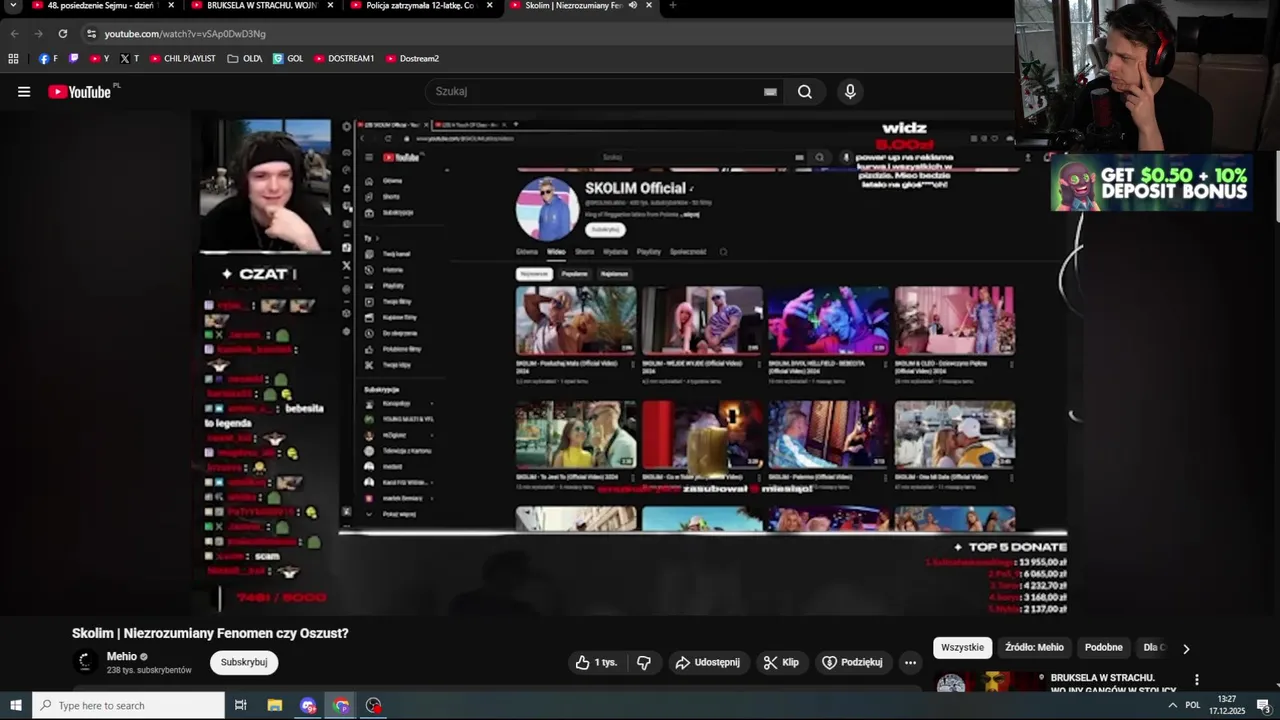This screenshot has height=720, width=1280.
Task: Open Mehio channel avatar
Action: (86, 662)
